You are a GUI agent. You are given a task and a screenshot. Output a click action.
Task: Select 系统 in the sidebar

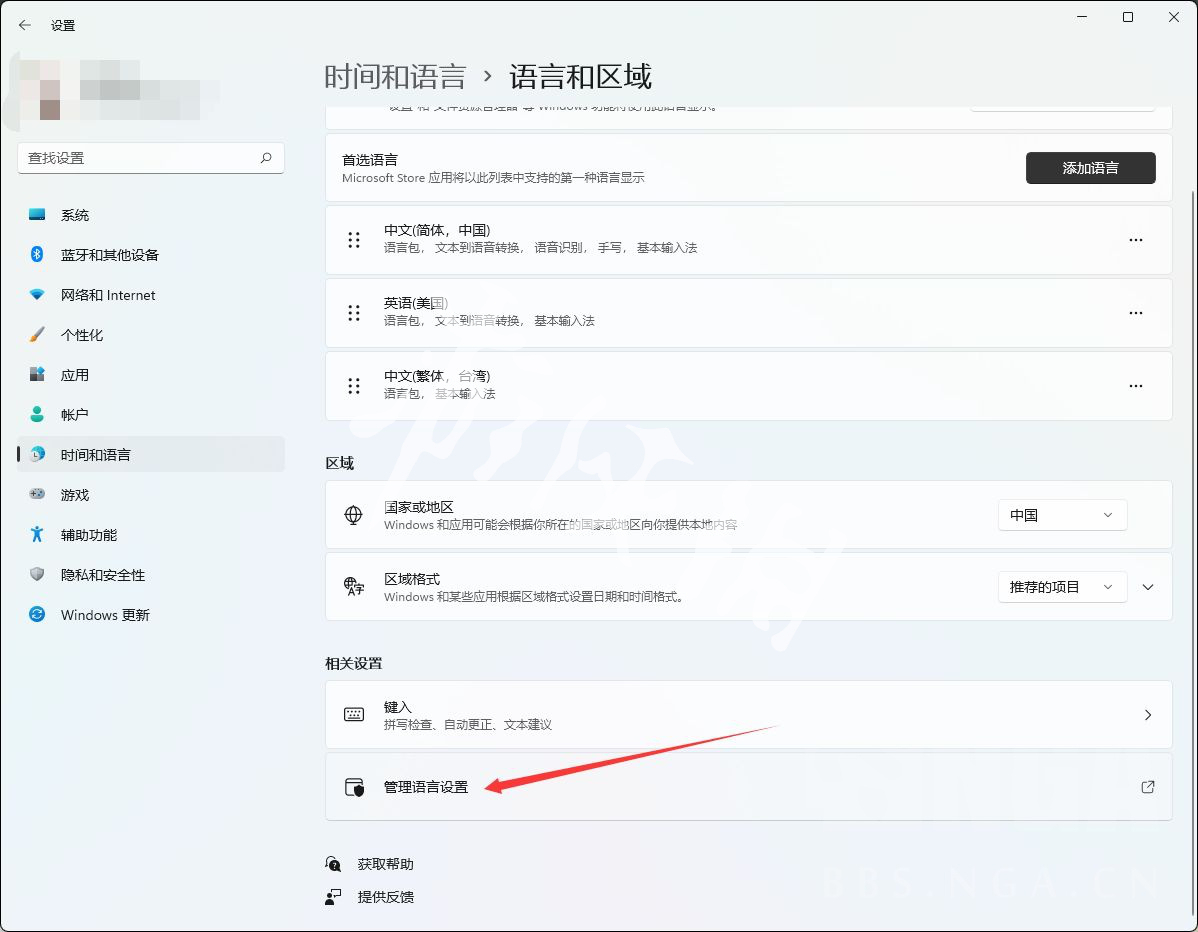[74, 215]
